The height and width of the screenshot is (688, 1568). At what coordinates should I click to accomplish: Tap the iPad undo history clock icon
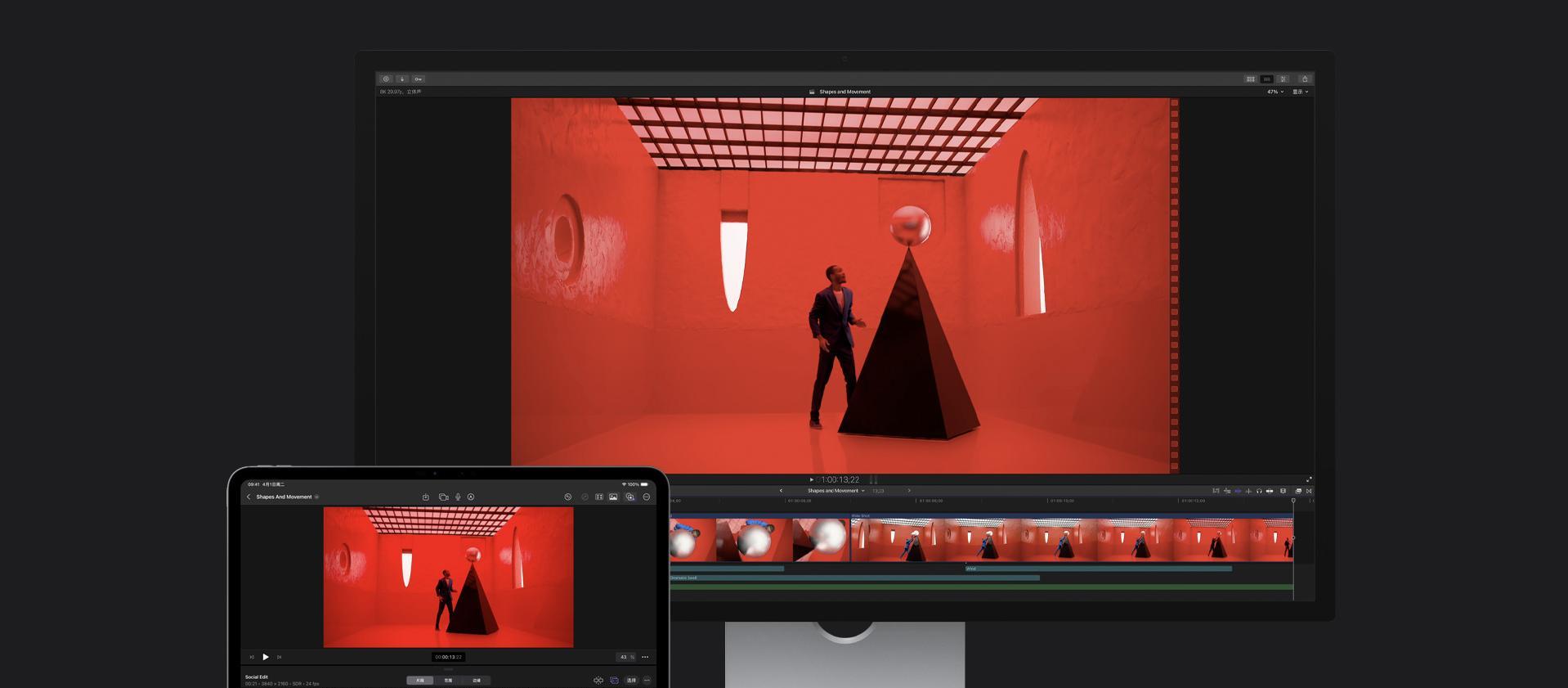[568, 497]
